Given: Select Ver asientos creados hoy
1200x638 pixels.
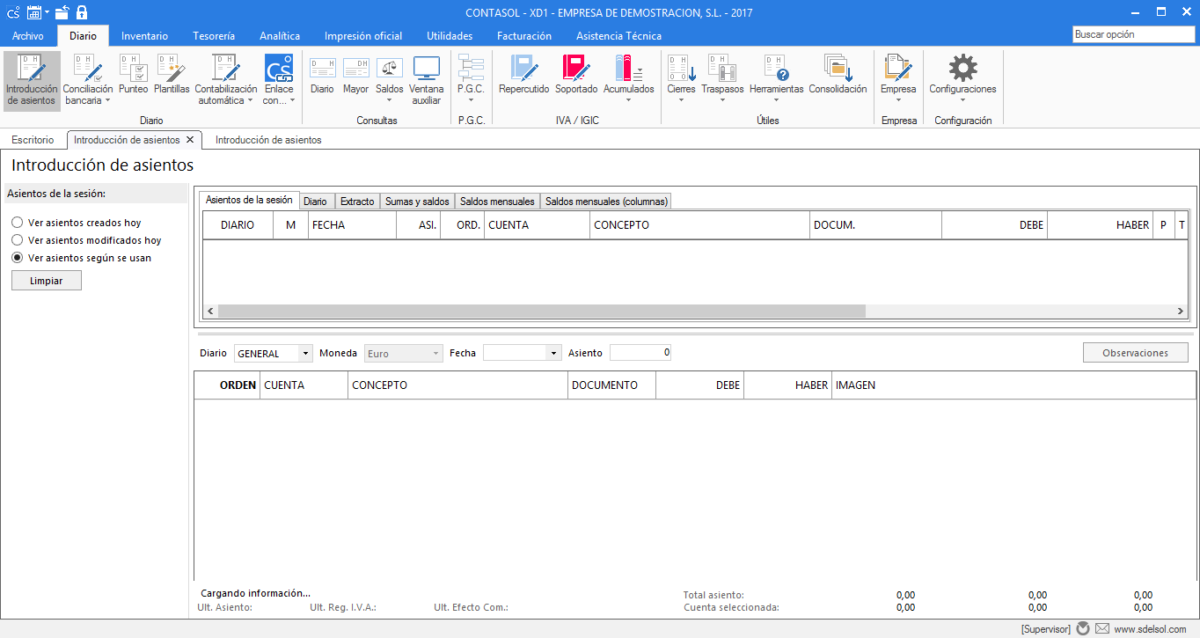Looking at the screenshot, I should (x=18, y=223).
